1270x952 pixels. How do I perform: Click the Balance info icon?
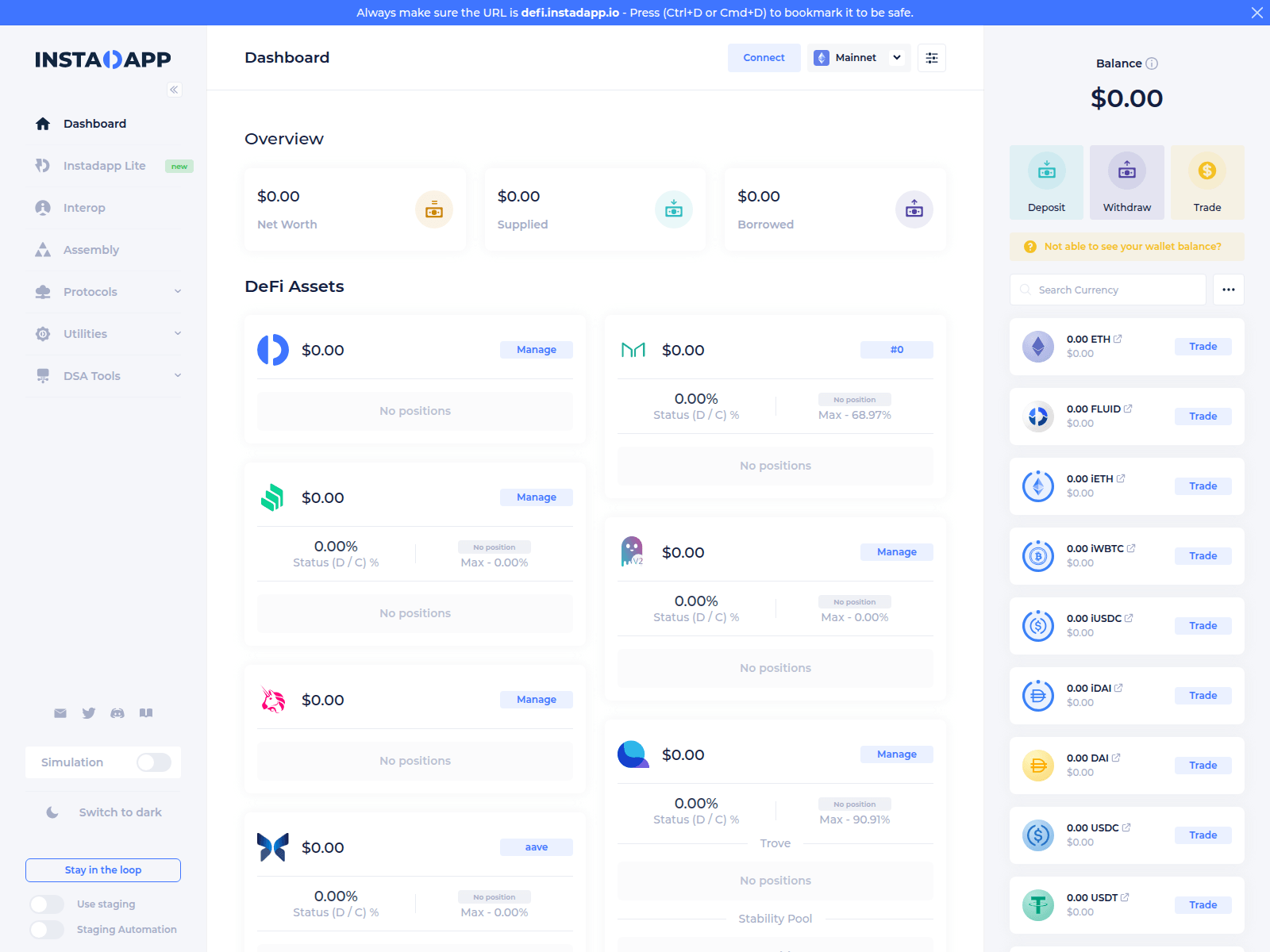tap(1152, 63)
